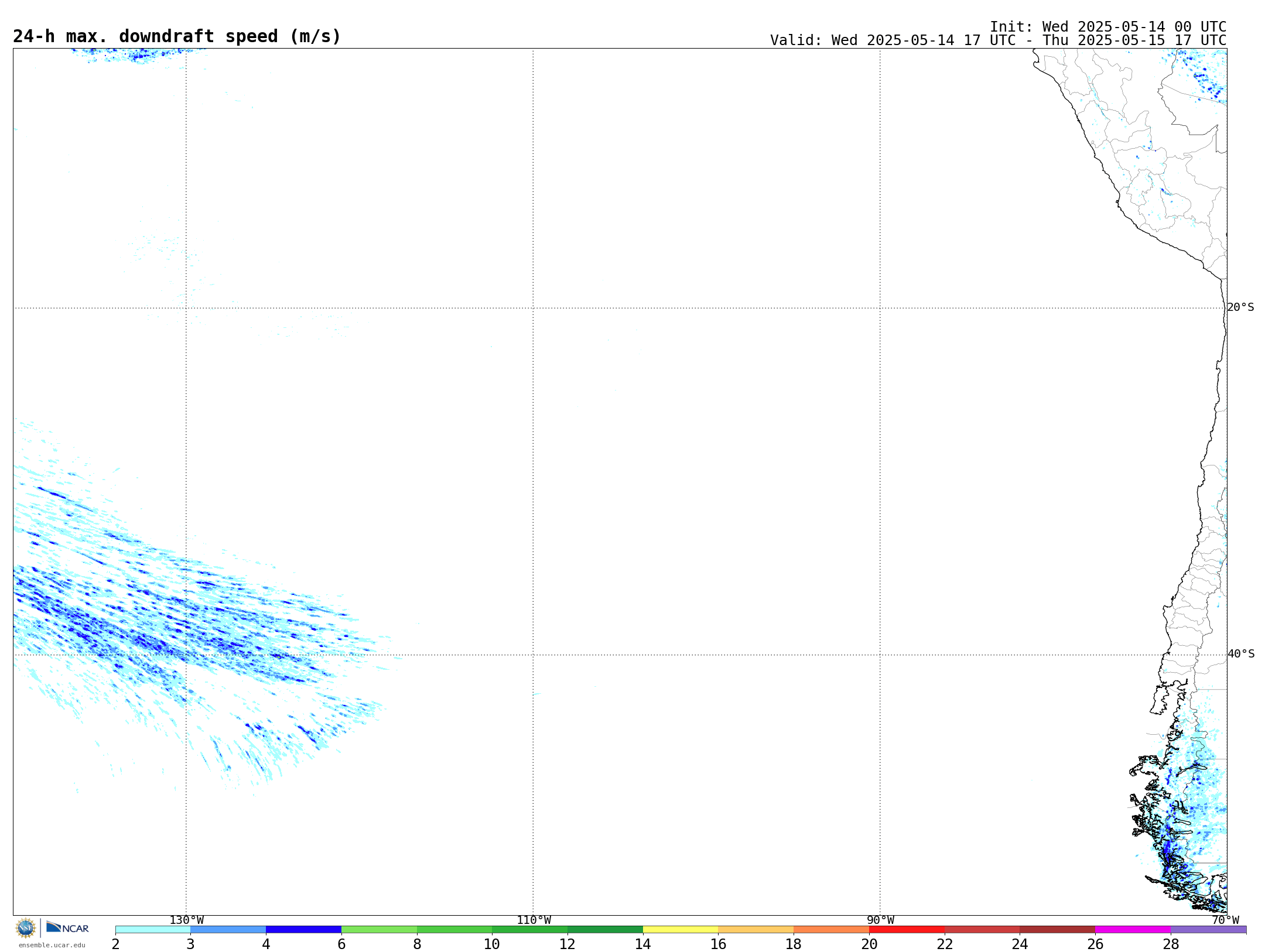Click the colorbar tick label "18"

(794, 944)
